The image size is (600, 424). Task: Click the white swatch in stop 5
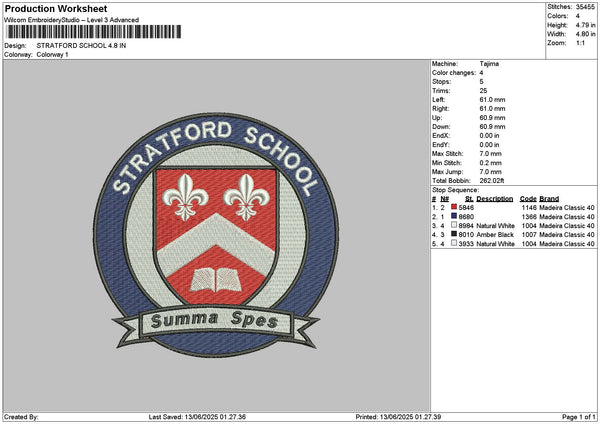coord(453,243)
